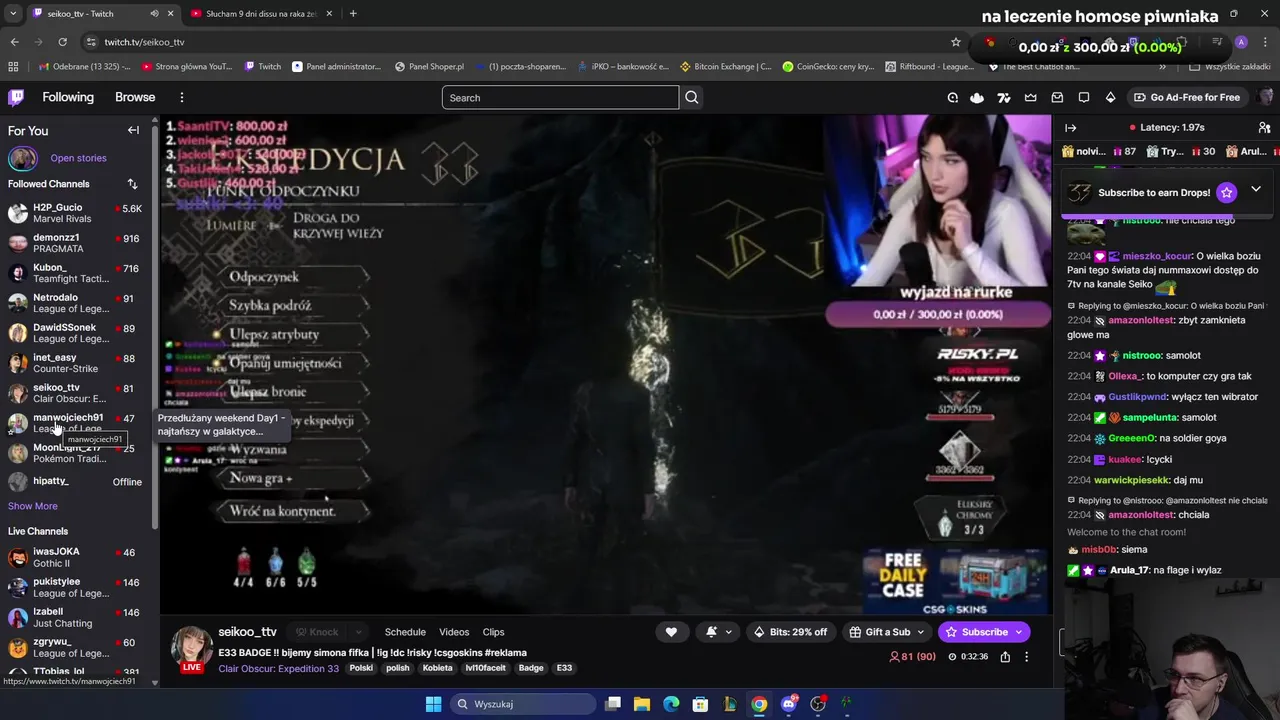Open the Videos tab
This screenshot has height=720, width=1280.
pyautogui.click(x=454, y=632)
